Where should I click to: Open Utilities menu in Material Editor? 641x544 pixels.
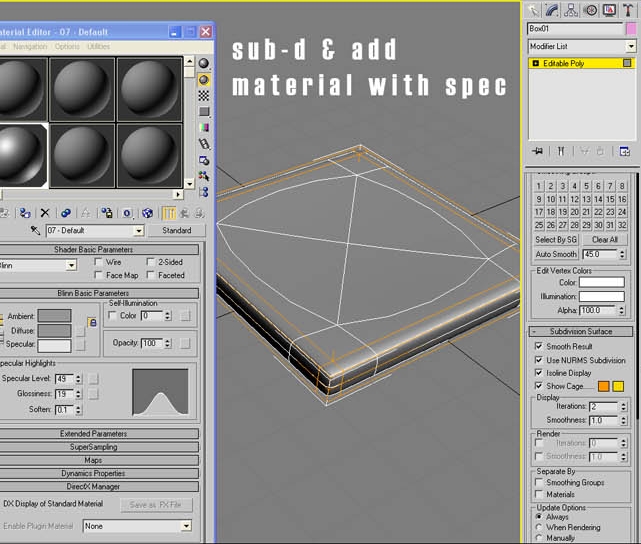point(99,46)
